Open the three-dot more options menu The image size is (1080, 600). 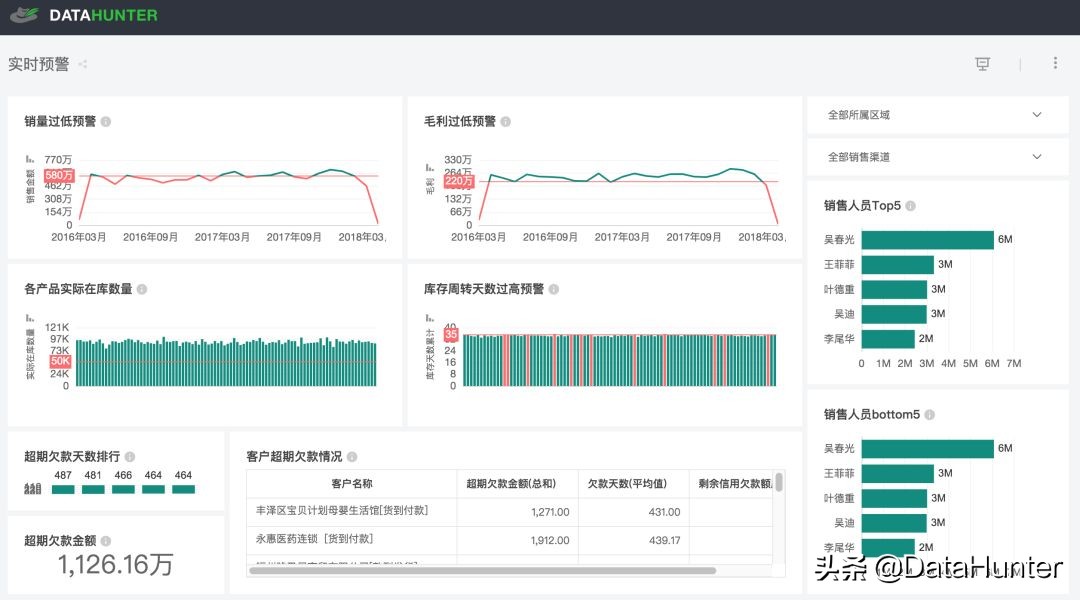pyautogui.click(x=1055, y=63)
